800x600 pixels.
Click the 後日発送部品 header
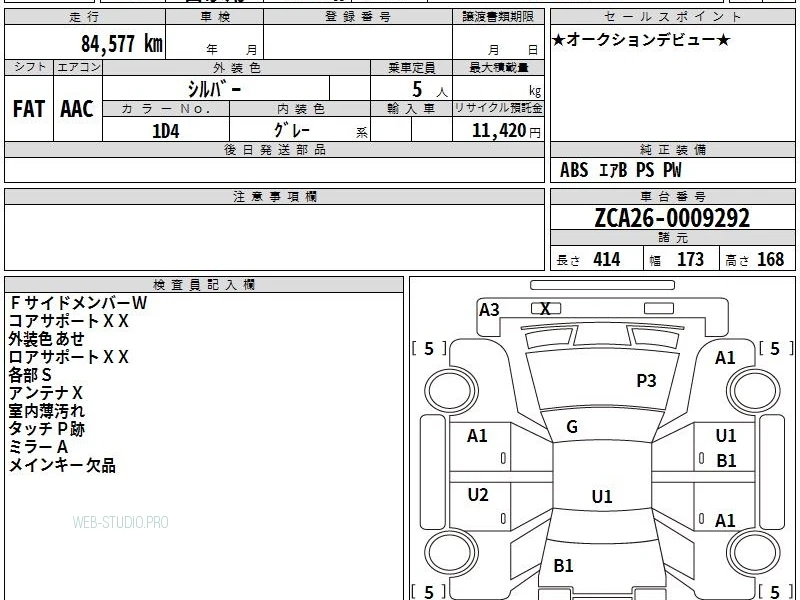tap(274, 149)
